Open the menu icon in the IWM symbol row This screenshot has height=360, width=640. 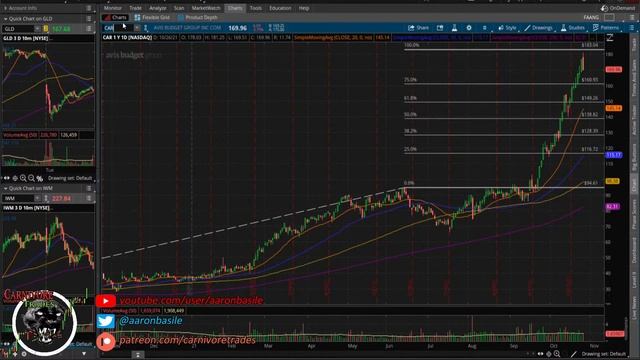coord(89,198)
